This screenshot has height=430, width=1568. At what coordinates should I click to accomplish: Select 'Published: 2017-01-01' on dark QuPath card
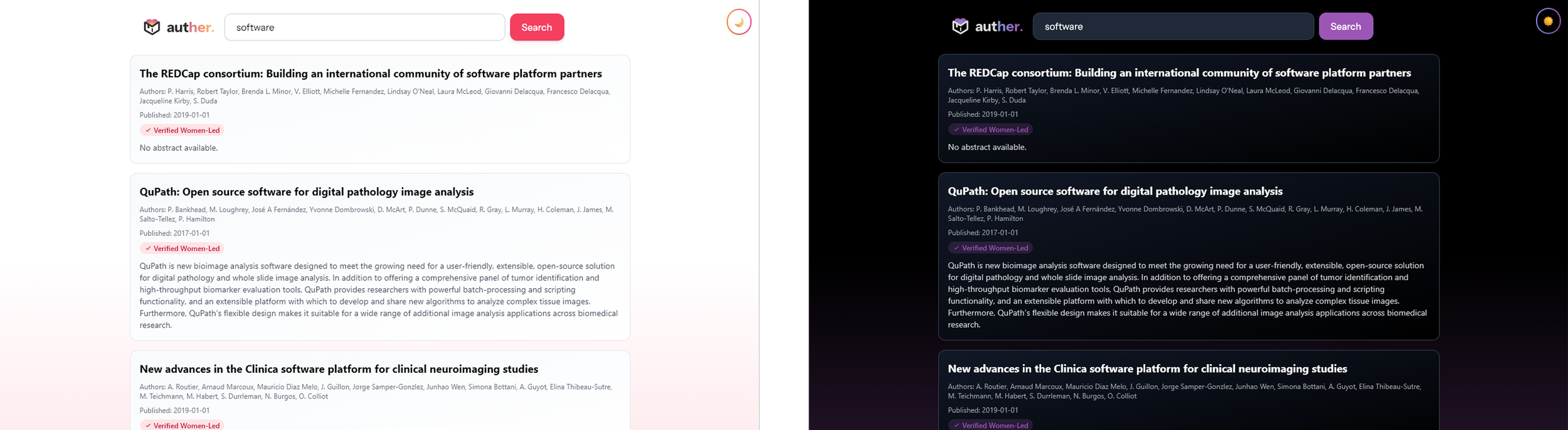coord(983,232)
